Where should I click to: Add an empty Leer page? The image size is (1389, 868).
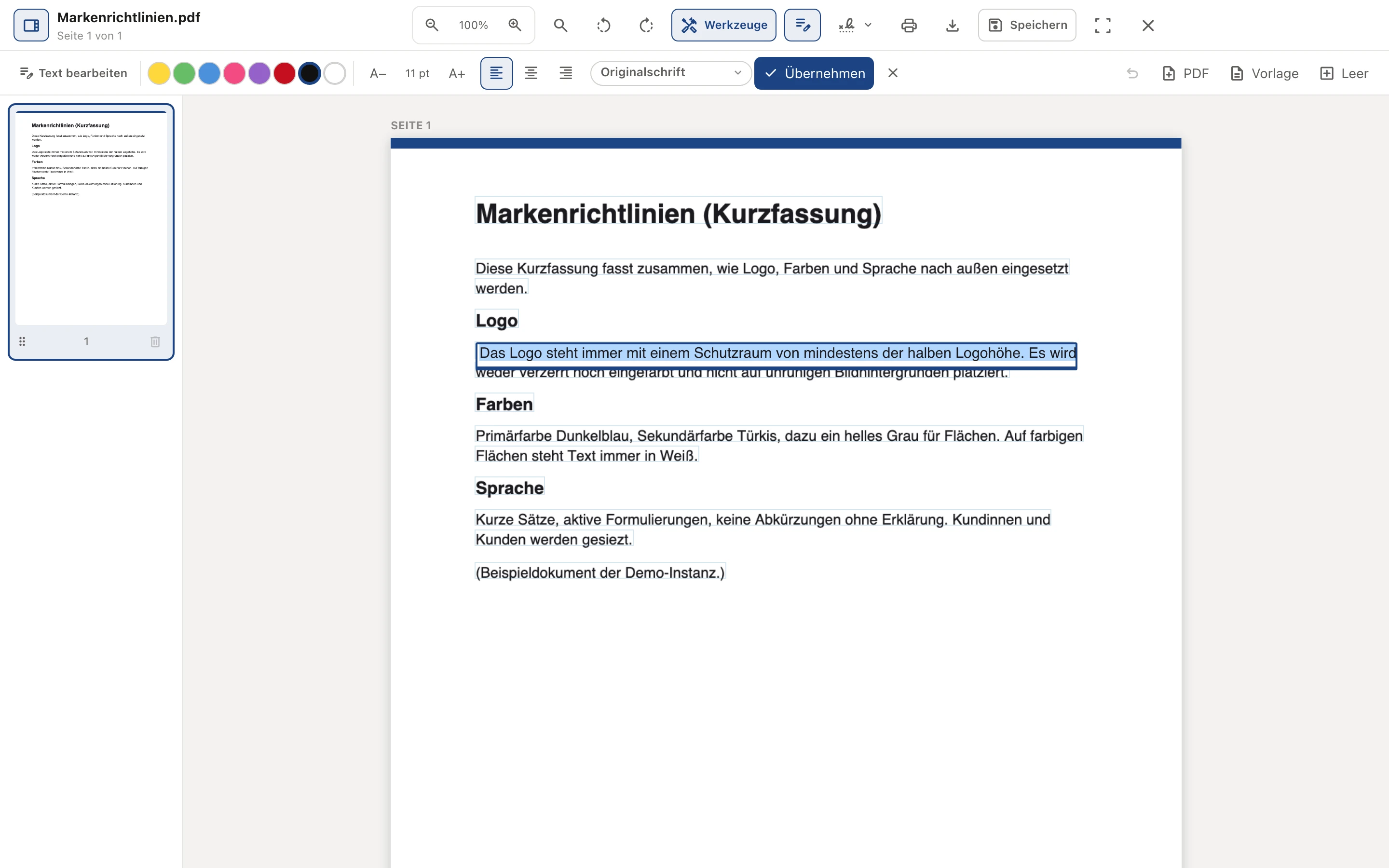pos(1344,73)
